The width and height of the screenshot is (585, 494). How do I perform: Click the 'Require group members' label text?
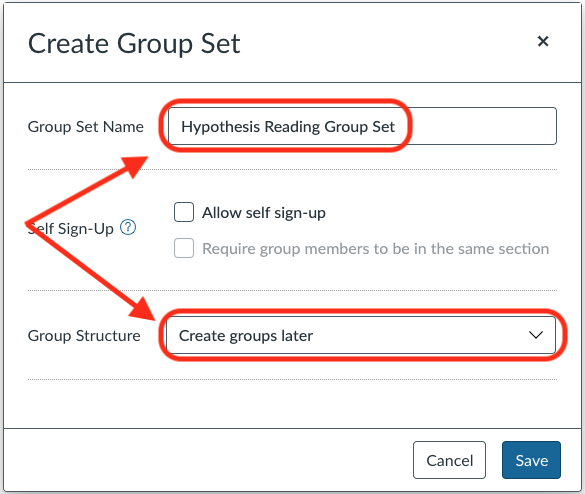coord(375,249)
